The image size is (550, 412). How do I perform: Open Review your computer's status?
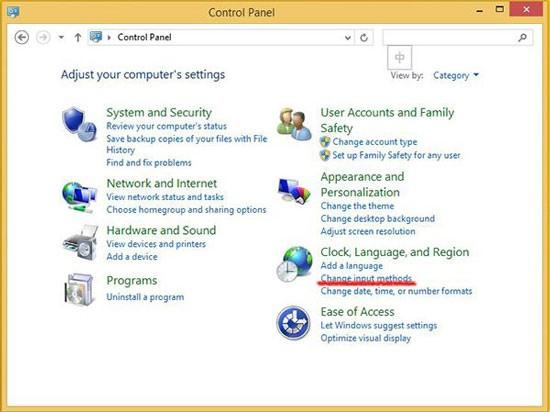pos(166,126)
